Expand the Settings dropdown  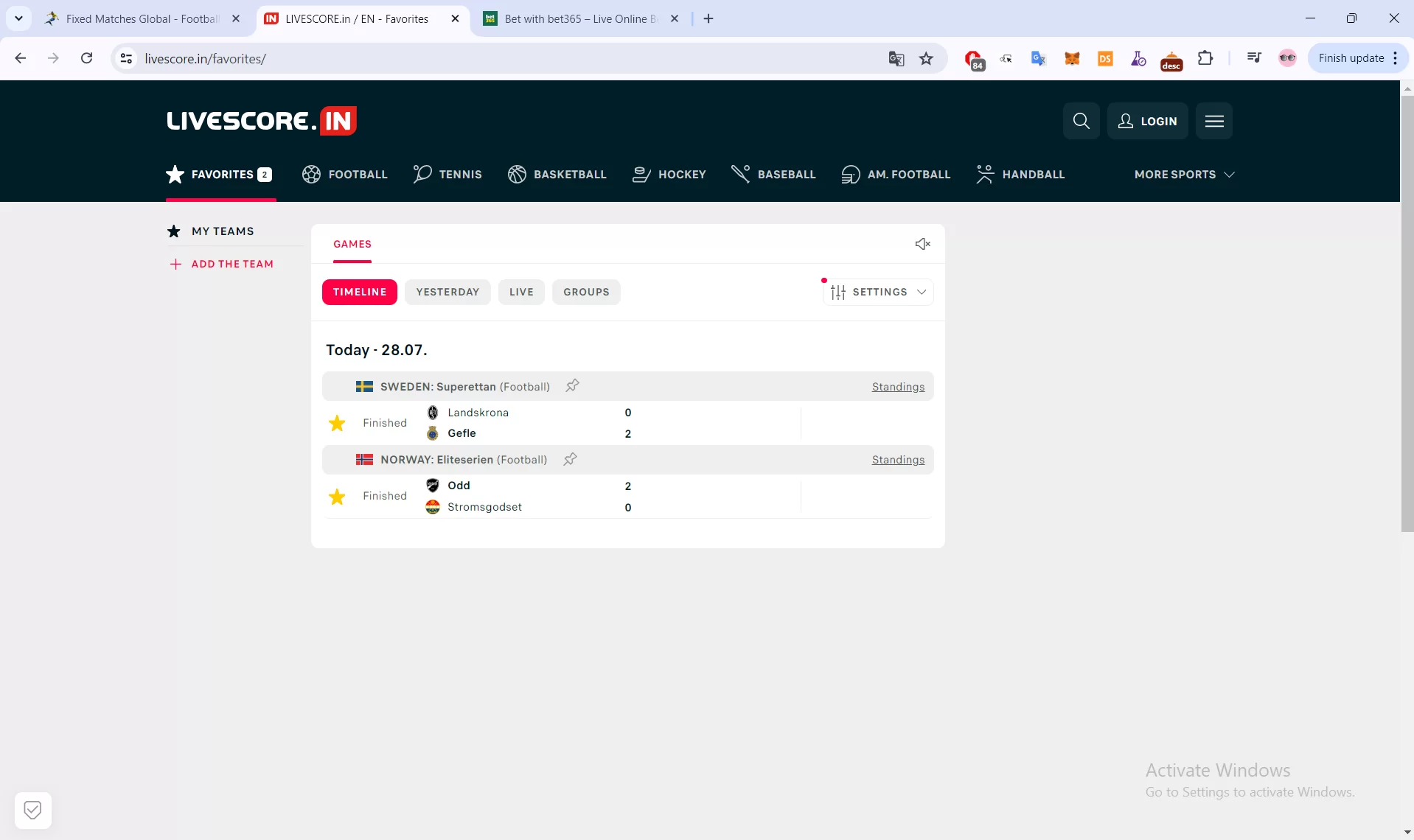point(877,292)
